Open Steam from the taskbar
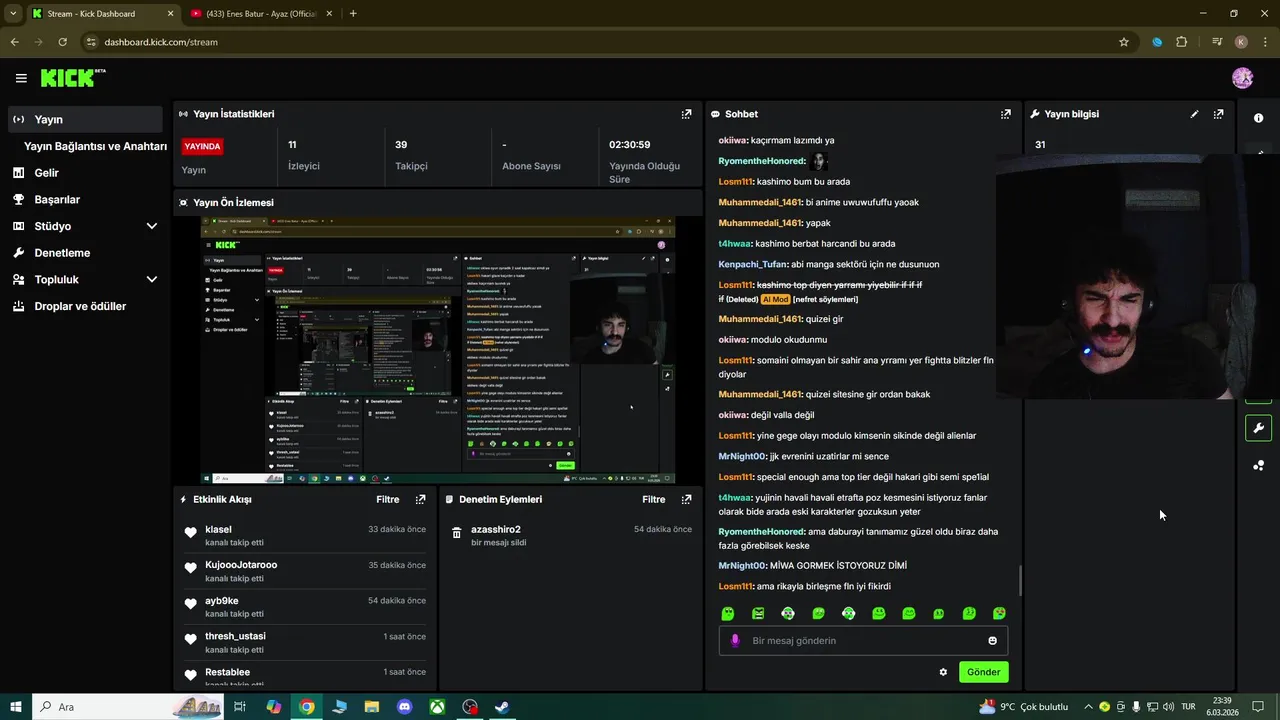Image resolution: width=1280 pixels, height=720 pixels. [503, 707]
